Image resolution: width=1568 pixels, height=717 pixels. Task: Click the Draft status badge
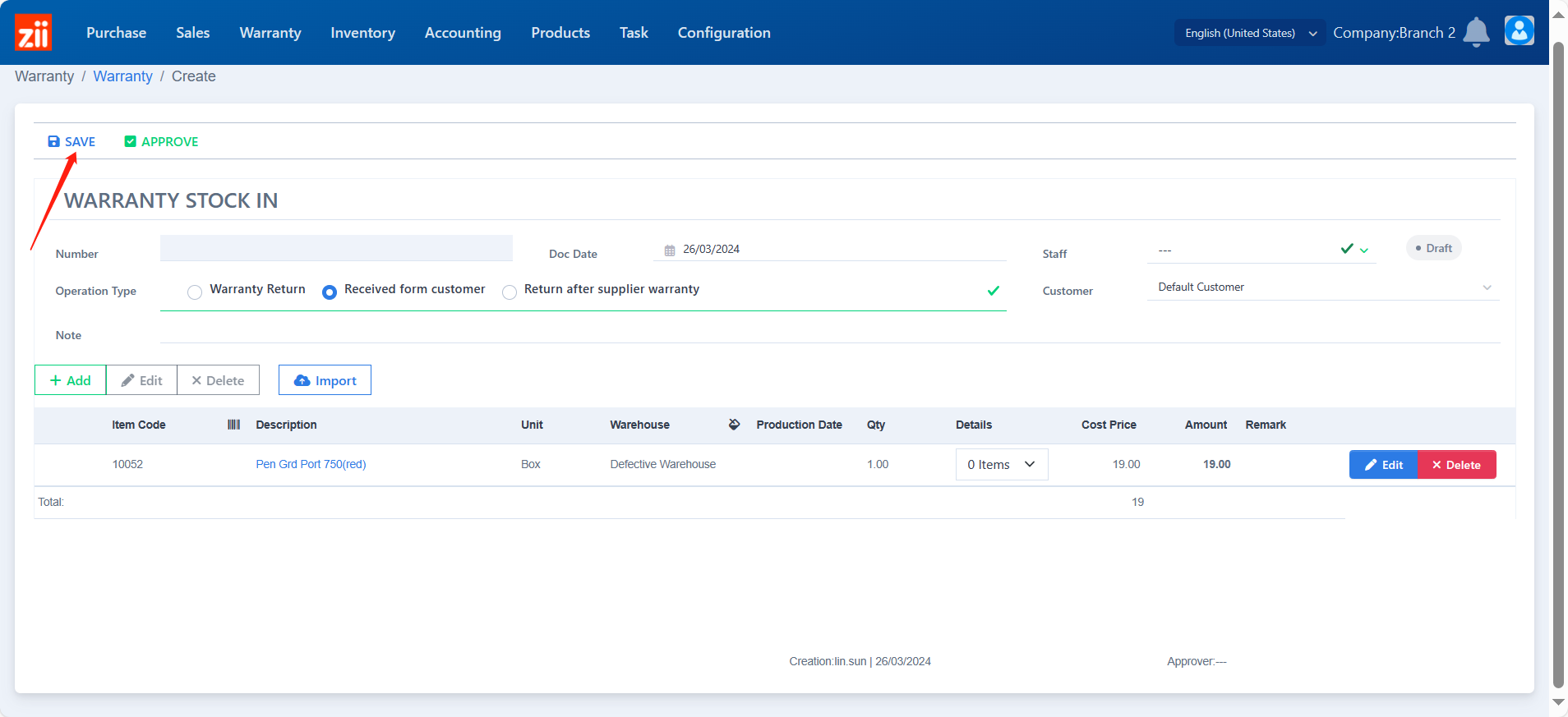(1434, 248)
